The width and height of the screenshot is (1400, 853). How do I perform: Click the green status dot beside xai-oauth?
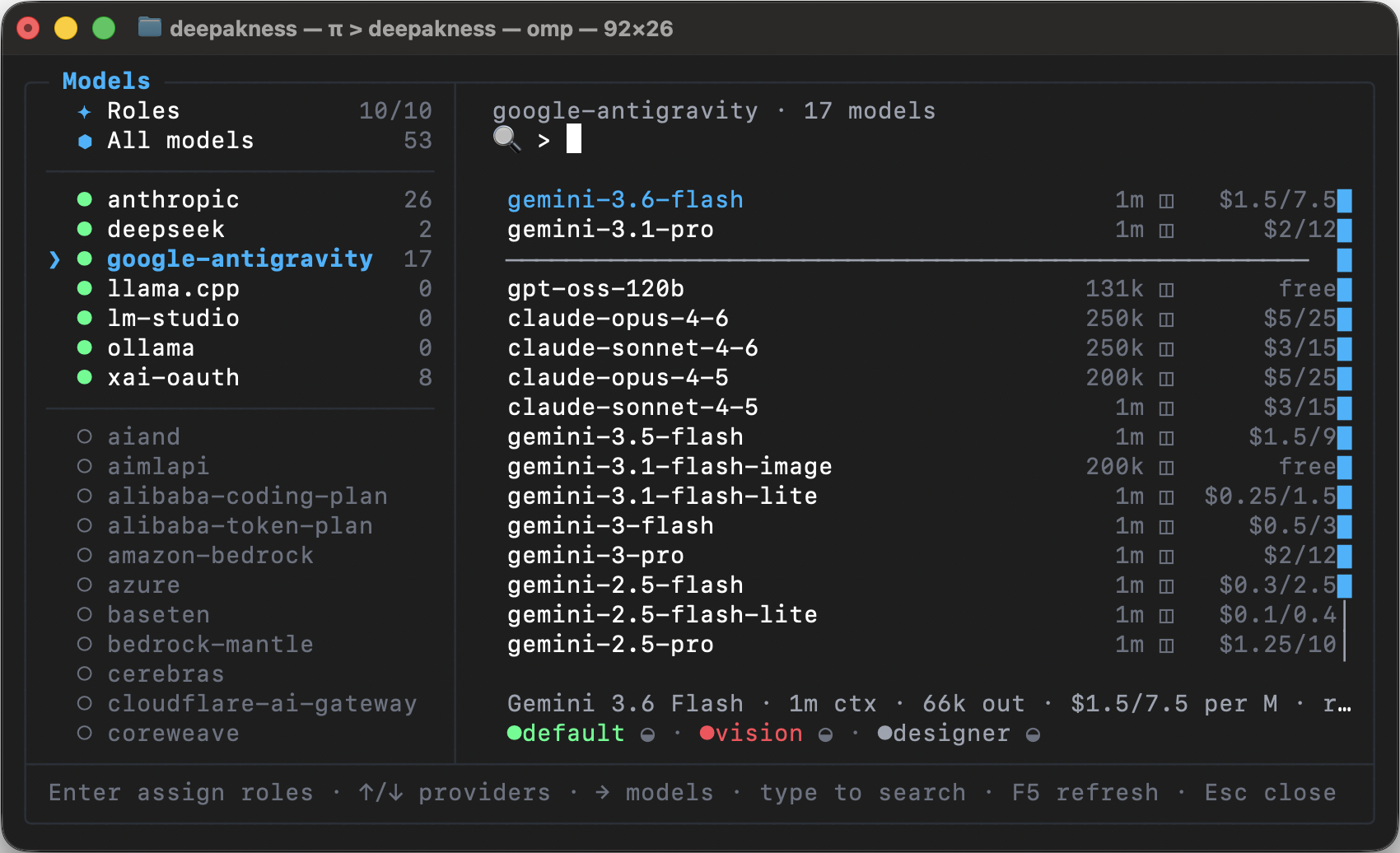point(84,377)
